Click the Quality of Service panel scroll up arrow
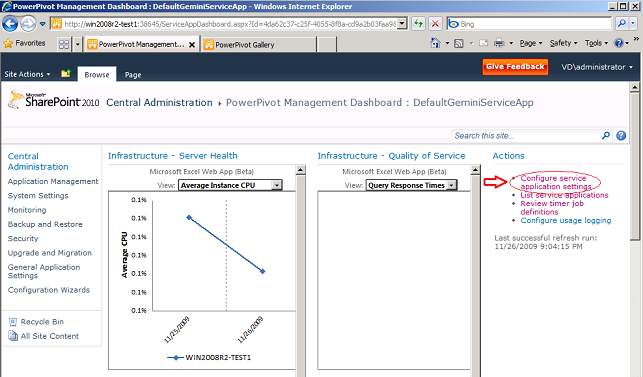643x377 pixels. tap(475, 170)
